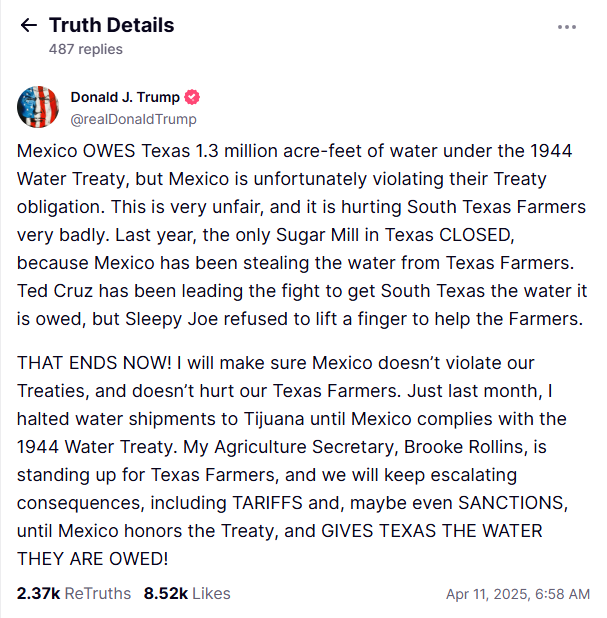Click the @realDonaldTrump handle
Screen dimensions: 607x618
click(x=133, y=119)
